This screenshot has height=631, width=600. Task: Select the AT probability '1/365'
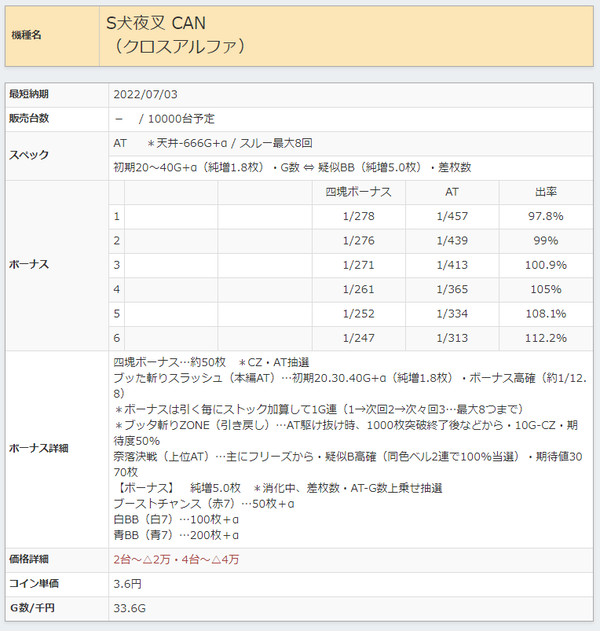pos(452,289)
